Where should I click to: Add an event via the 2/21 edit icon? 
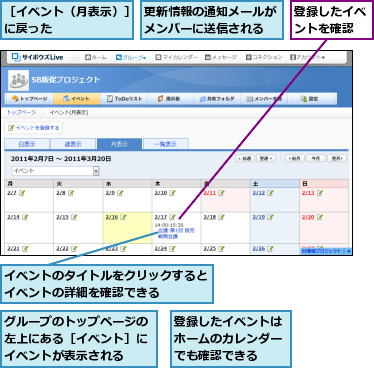click(x=25, y=249)
